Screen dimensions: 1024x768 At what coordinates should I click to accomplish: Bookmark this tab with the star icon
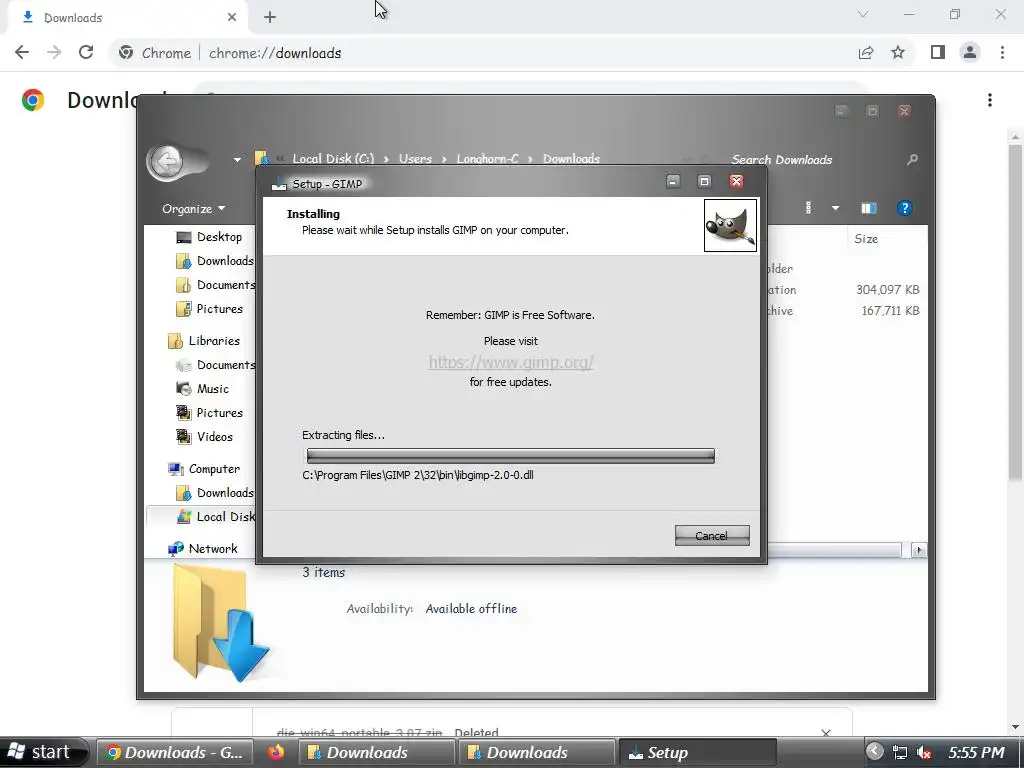pyautogui.click(x=898, y=52)
